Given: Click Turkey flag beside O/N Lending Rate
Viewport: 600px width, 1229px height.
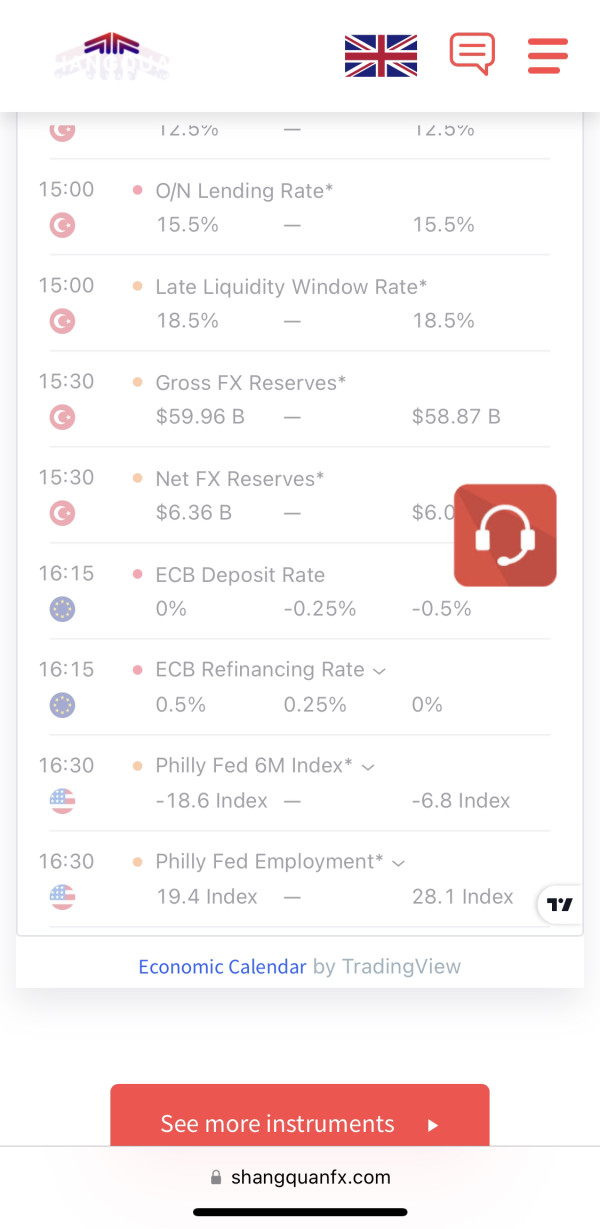Looking at the screenshot, I should point(62,226).
